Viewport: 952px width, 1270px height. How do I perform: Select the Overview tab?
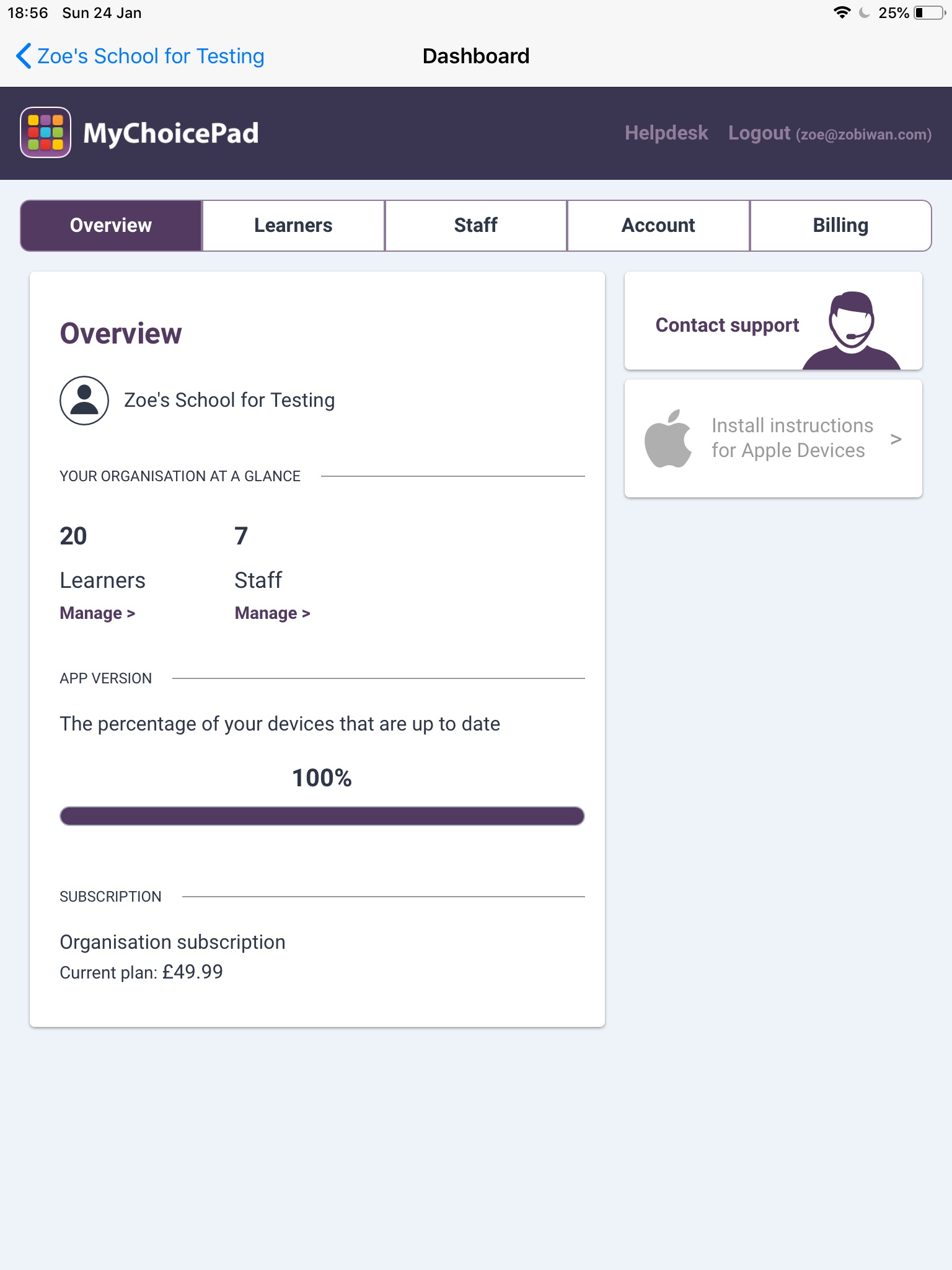pyautogui.click(x=111, y=226)
